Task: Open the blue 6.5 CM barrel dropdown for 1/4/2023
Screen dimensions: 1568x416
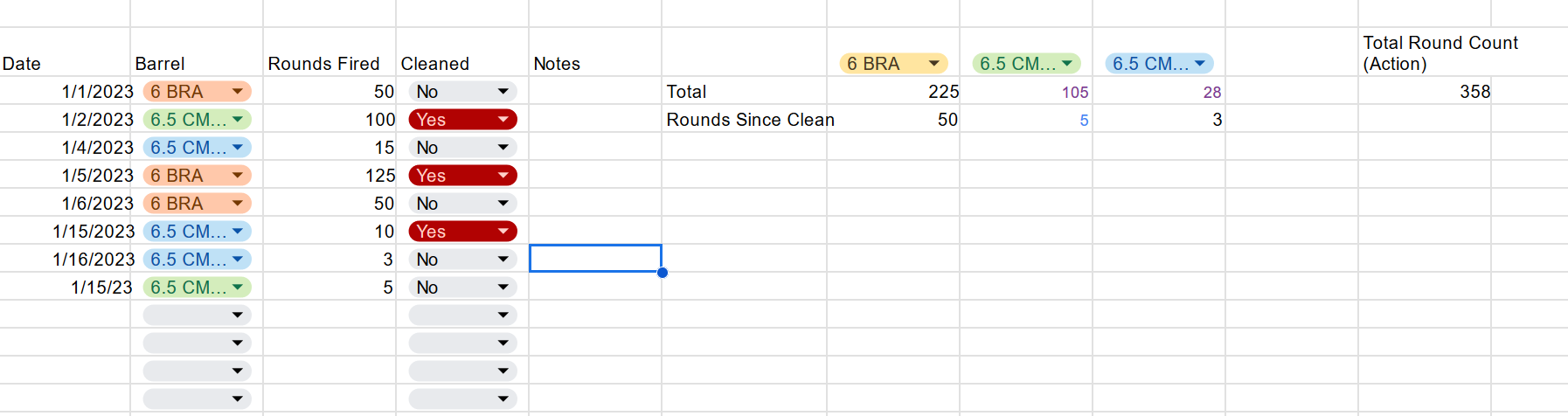Action: (x=237, y=148)
